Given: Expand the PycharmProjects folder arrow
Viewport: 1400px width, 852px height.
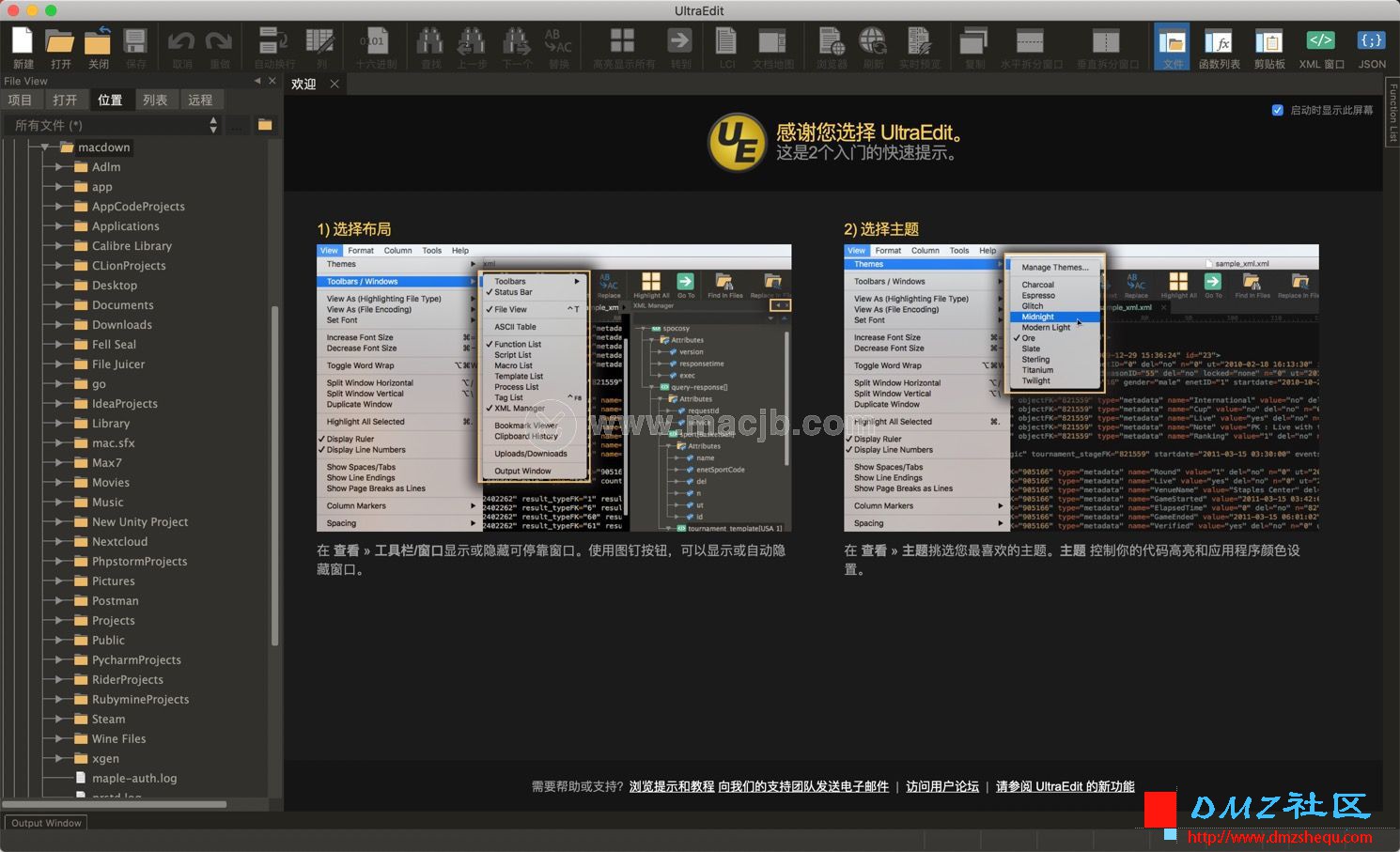Looking at the screenshot, I should tap(58, 660).
